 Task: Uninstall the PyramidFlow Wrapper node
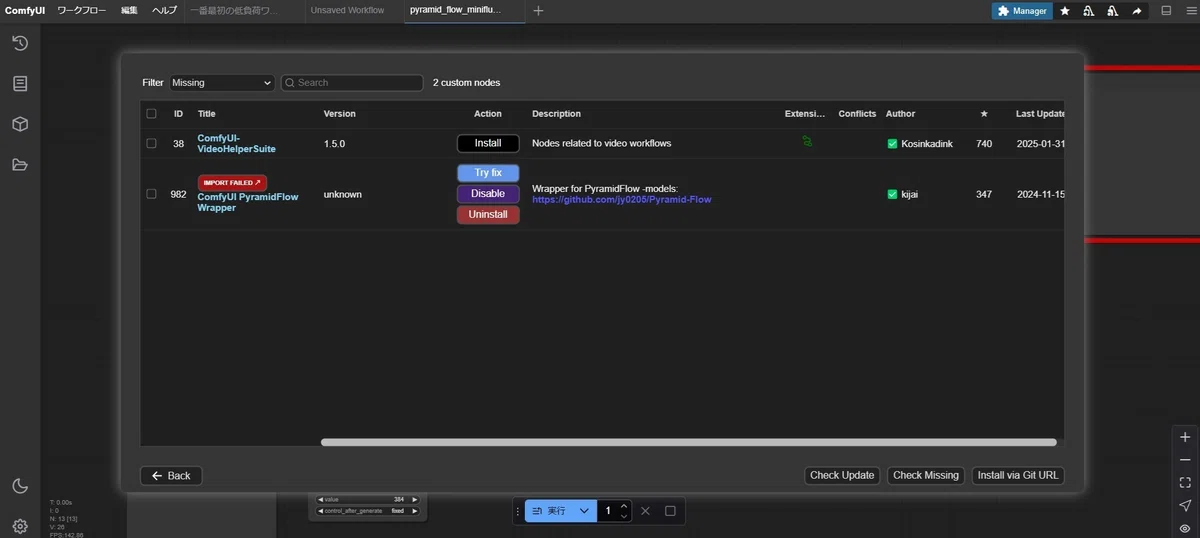488,215
